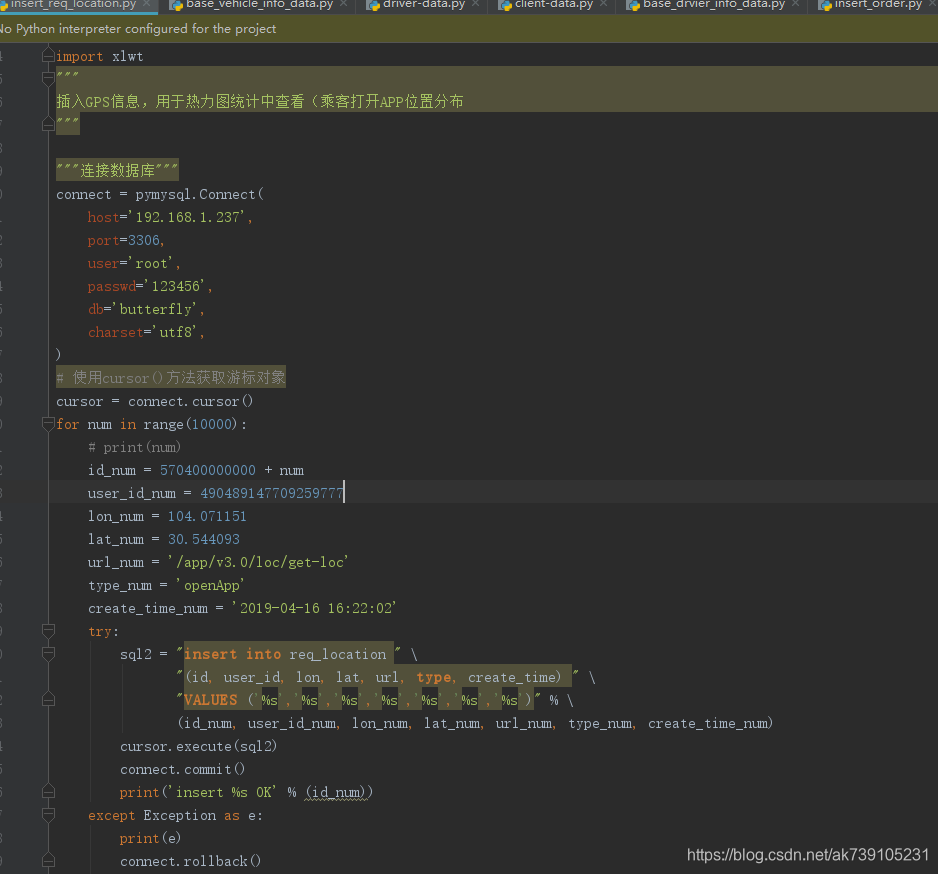
Task: Collapse the try block using its fold arrow
Action: coord(48,631)
